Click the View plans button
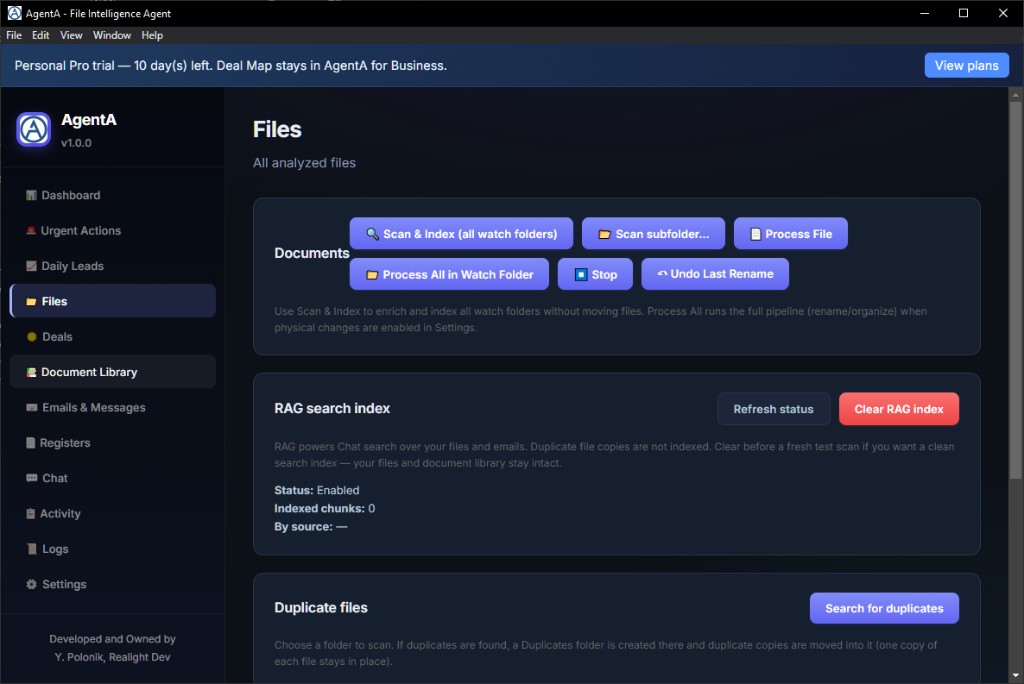The width and height of the screenshot is (1024, 684). (967, 65)
